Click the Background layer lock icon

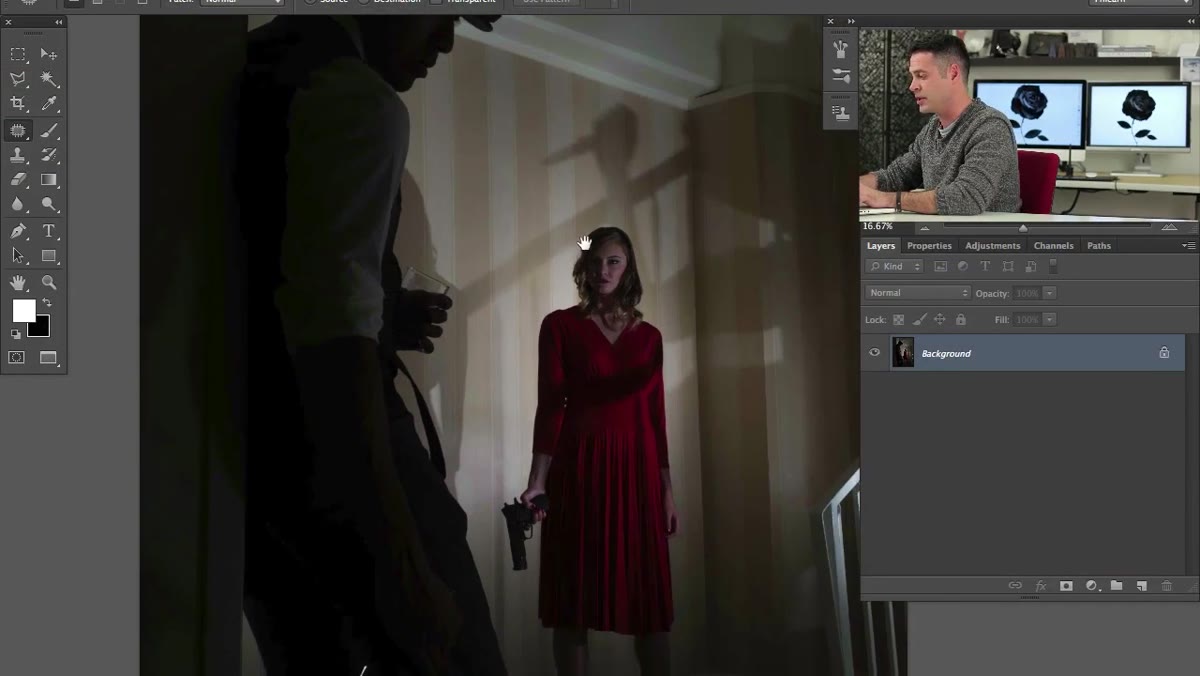tap(1164, 352)
